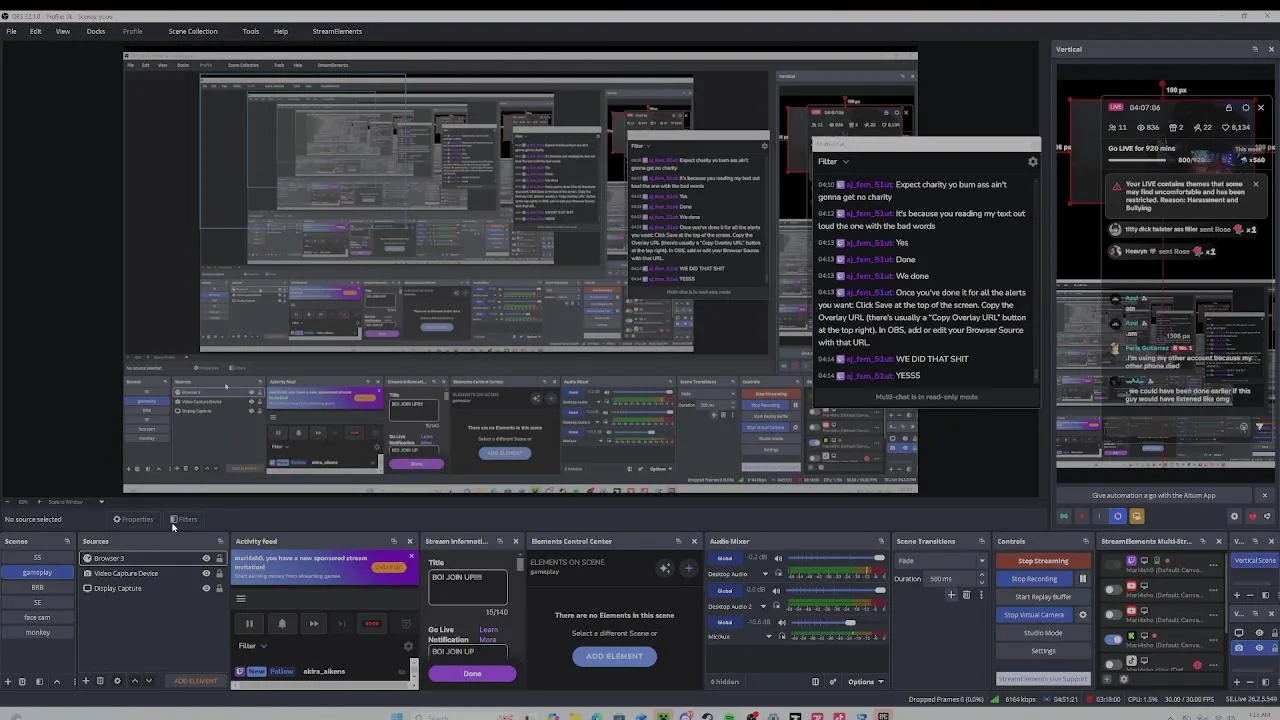Viewport: 1280px width, 720px height.
Task: Click ADD ELEMENT in Elements Control Center
Action: 614,656
